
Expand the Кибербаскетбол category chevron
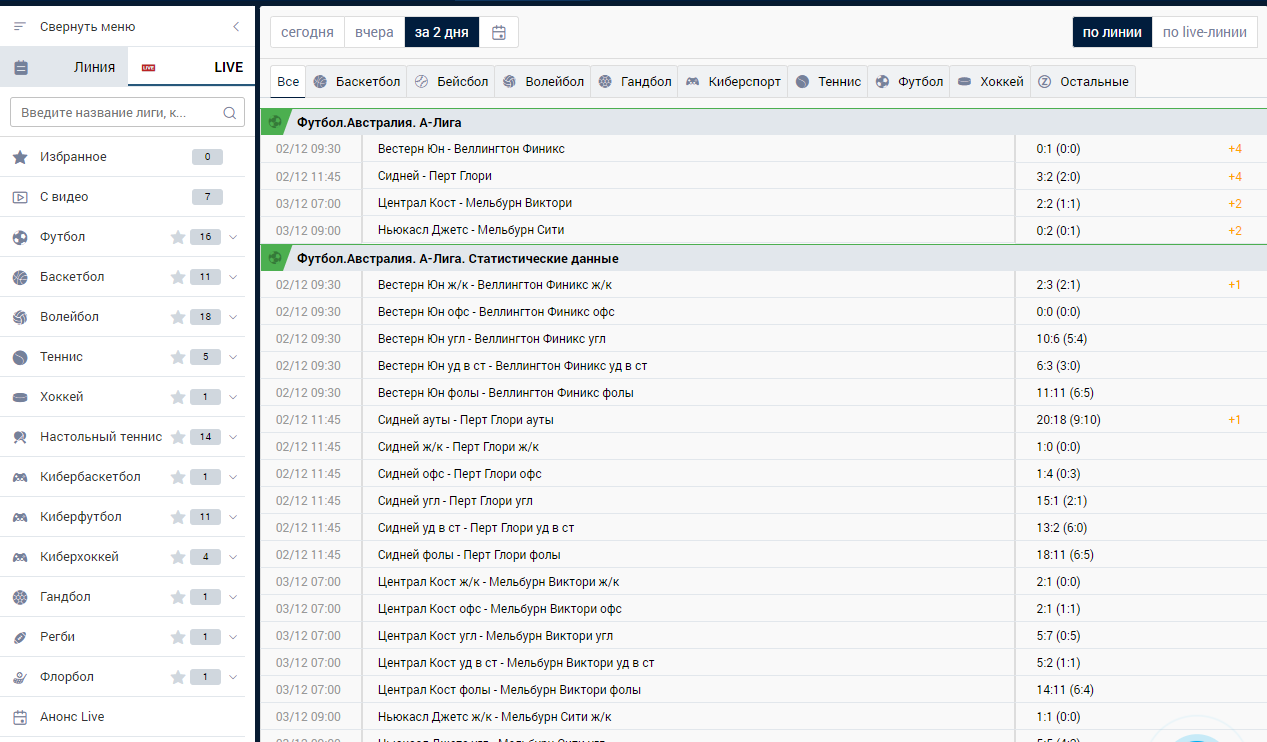pos(233,477)
